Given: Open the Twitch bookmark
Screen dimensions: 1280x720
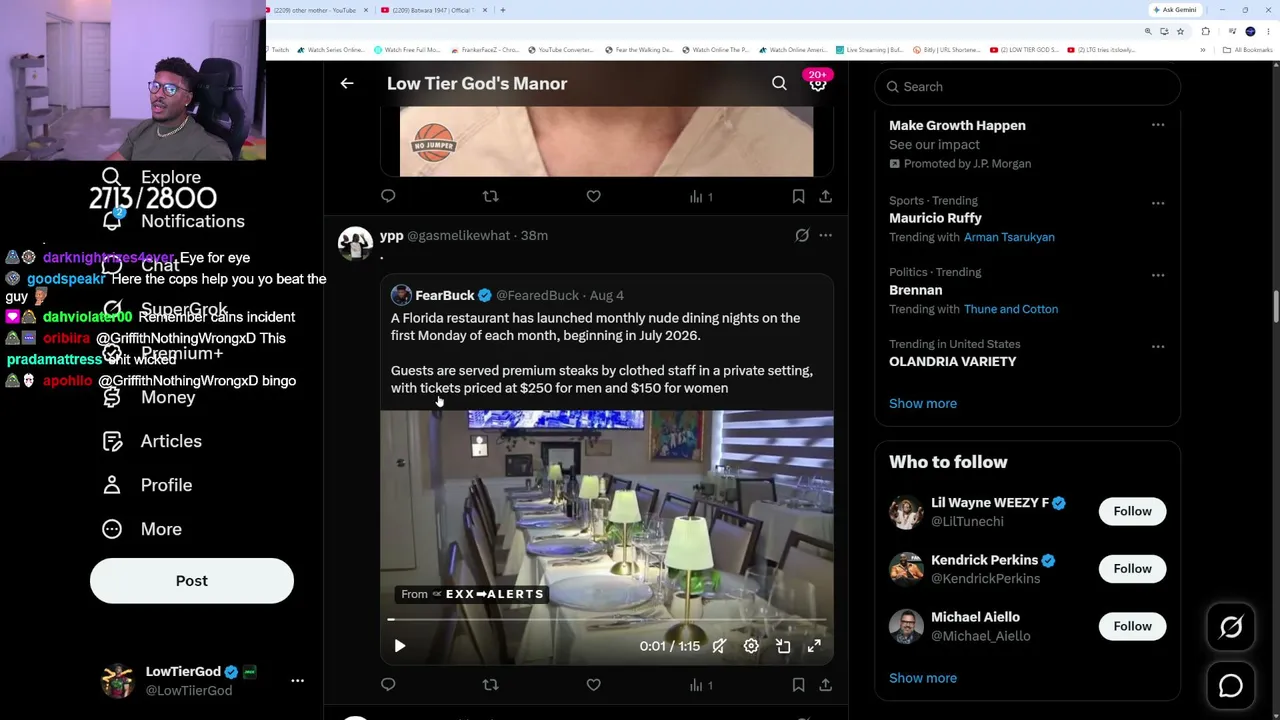Looking at the screenshot, I should click(x=278, y=50).
